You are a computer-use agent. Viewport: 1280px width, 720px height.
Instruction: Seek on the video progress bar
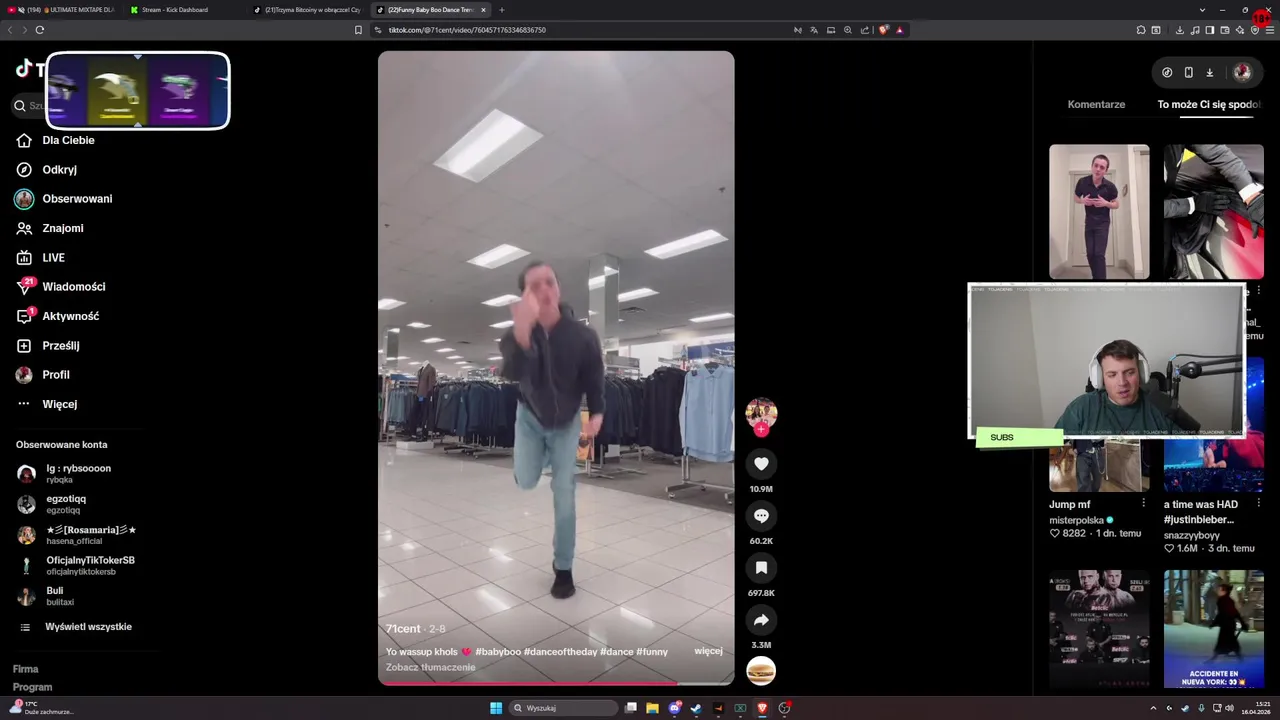pyautogui.click(x=556, y=684)
